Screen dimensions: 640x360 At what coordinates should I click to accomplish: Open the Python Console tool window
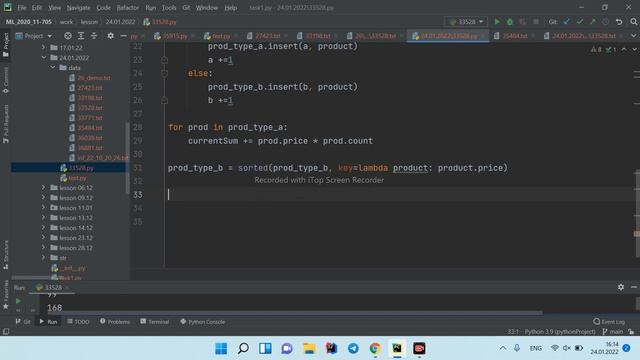202,322
